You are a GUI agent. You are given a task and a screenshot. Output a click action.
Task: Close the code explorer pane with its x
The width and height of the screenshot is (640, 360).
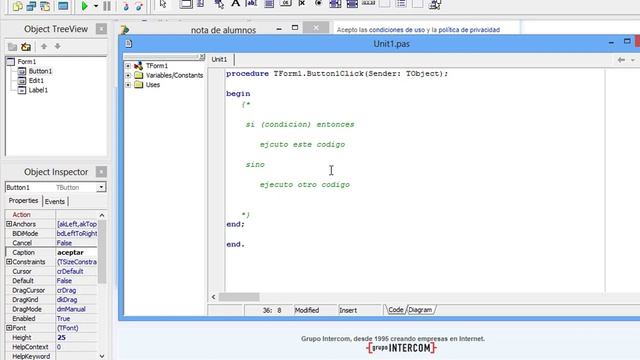202,57
